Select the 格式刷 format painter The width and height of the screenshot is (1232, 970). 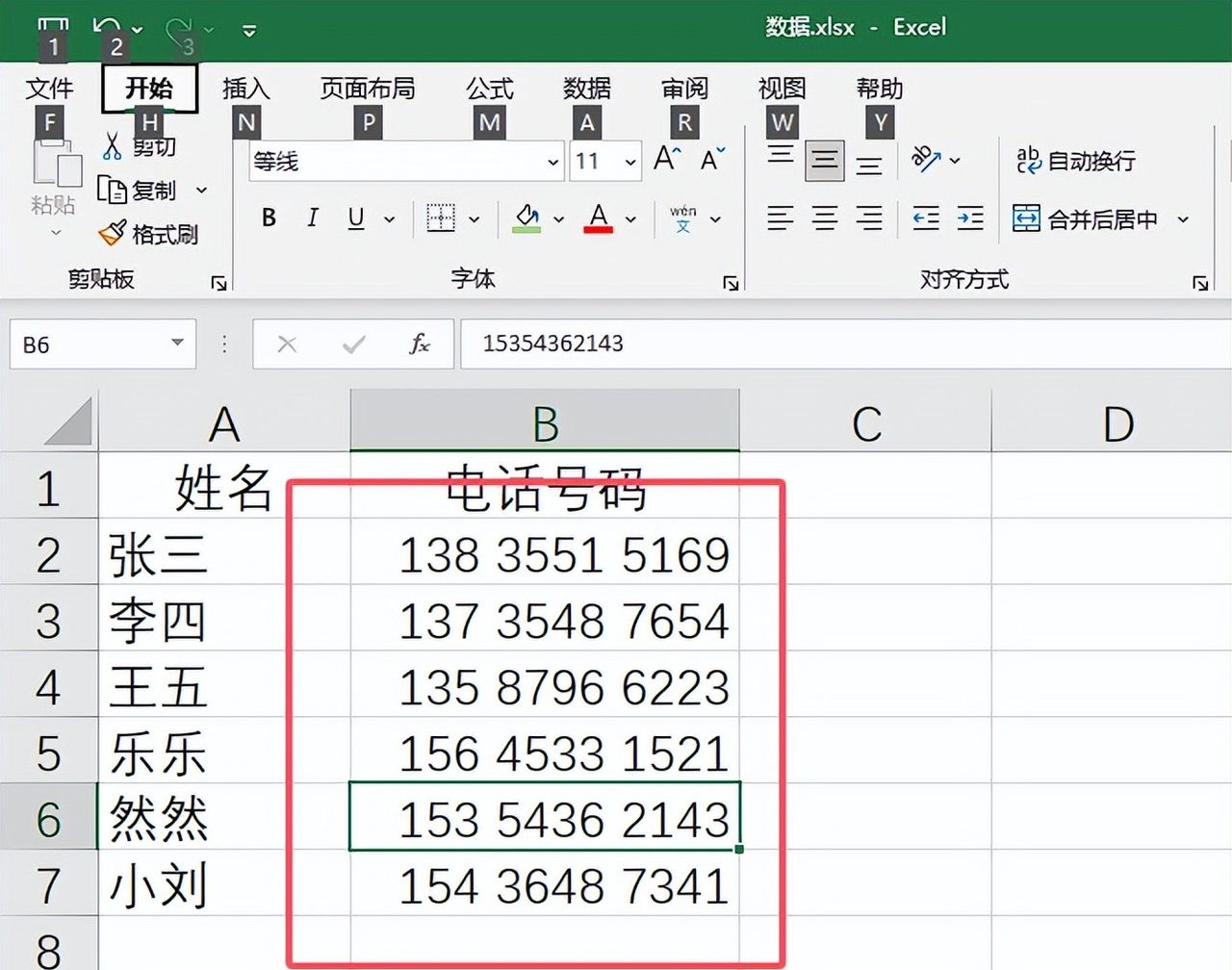[148, 234]
